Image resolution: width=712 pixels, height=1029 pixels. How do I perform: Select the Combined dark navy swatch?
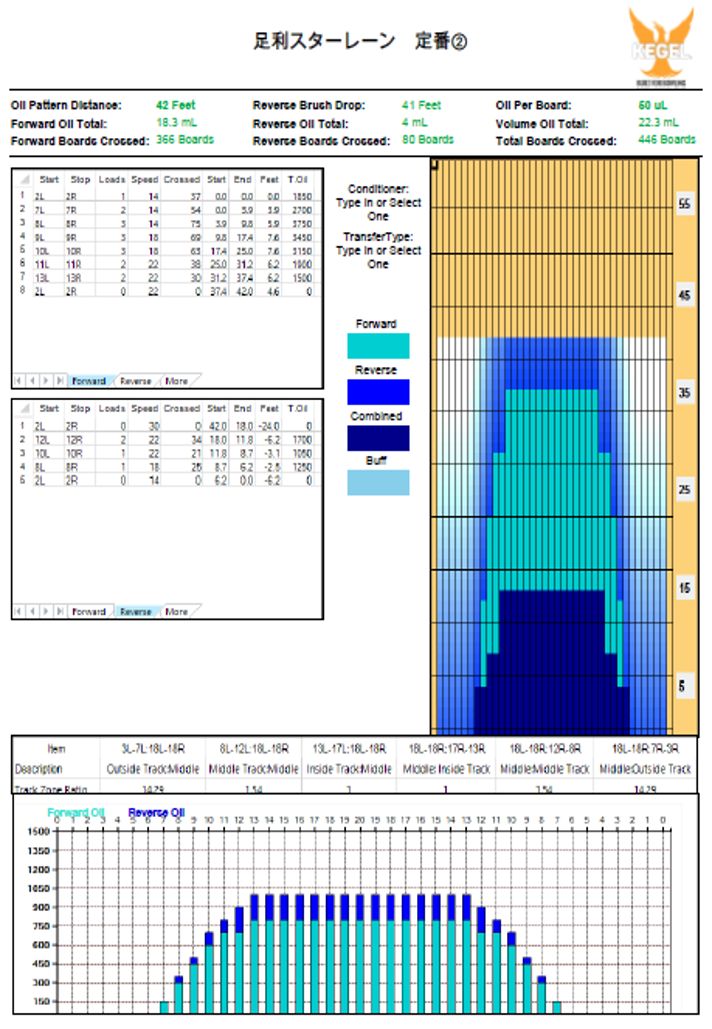point(378,438)
